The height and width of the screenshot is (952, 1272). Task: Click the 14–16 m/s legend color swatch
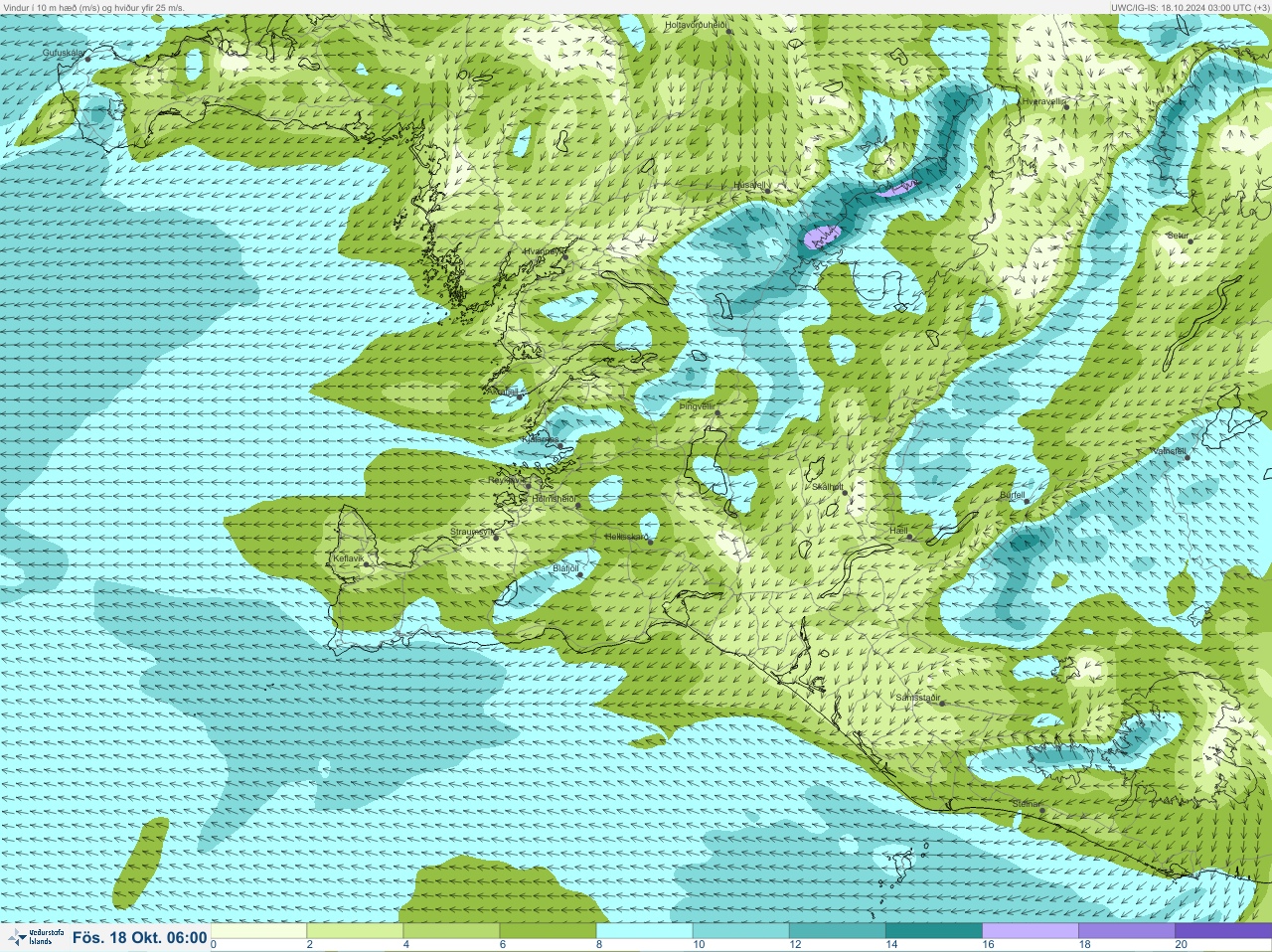[933, 931]
